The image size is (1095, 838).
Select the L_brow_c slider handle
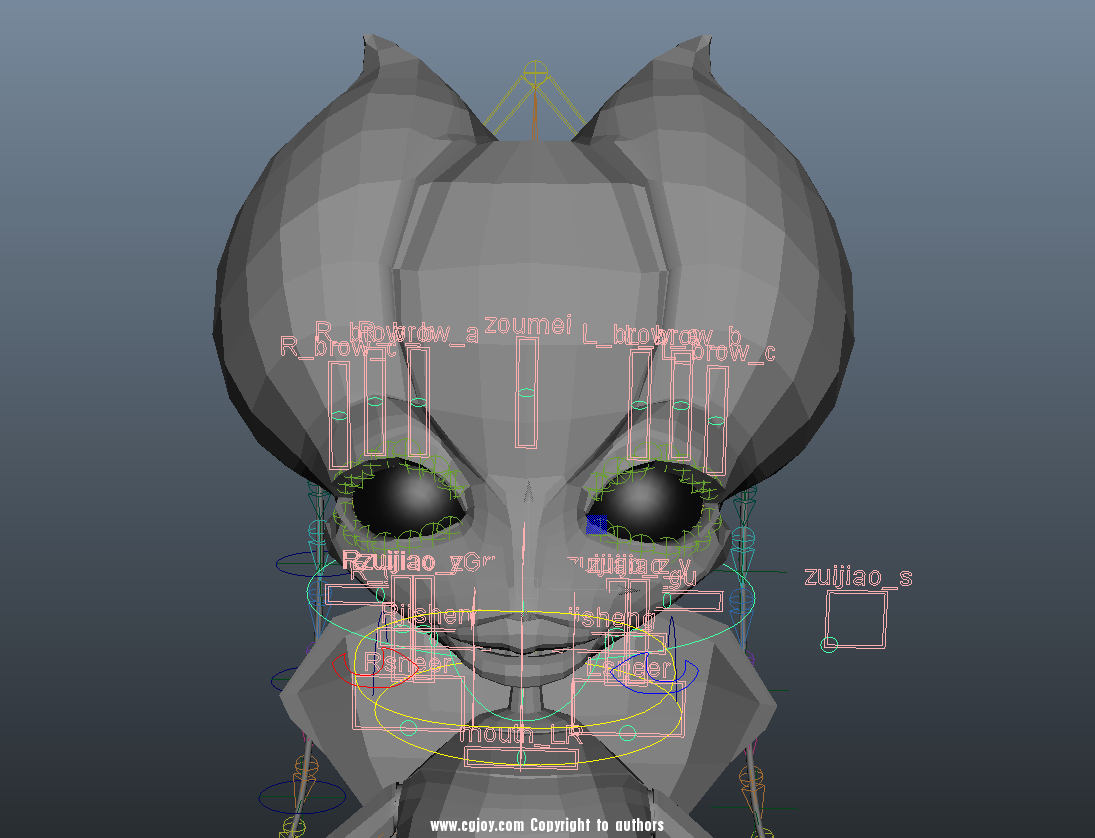(716, 420)
